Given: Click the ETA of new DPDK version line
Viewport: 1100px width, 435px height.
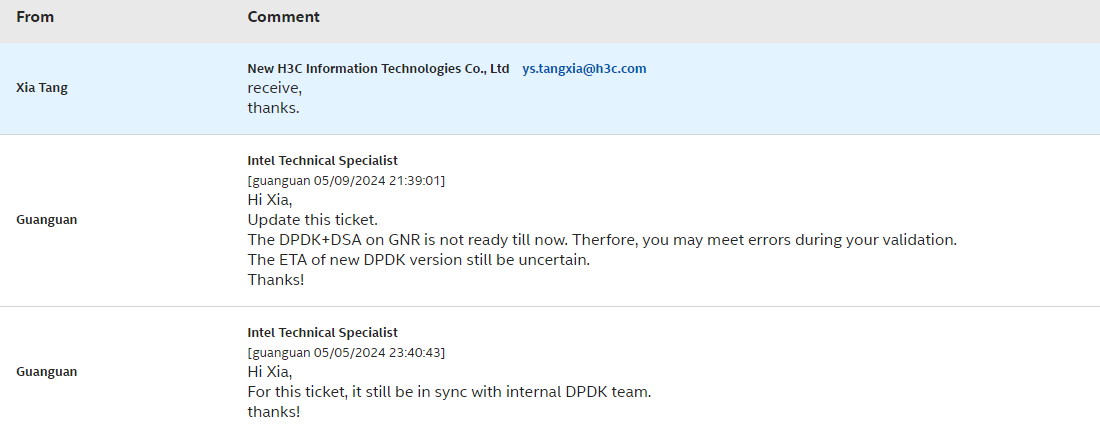Looking at the screenshot, I should point(419,260).
